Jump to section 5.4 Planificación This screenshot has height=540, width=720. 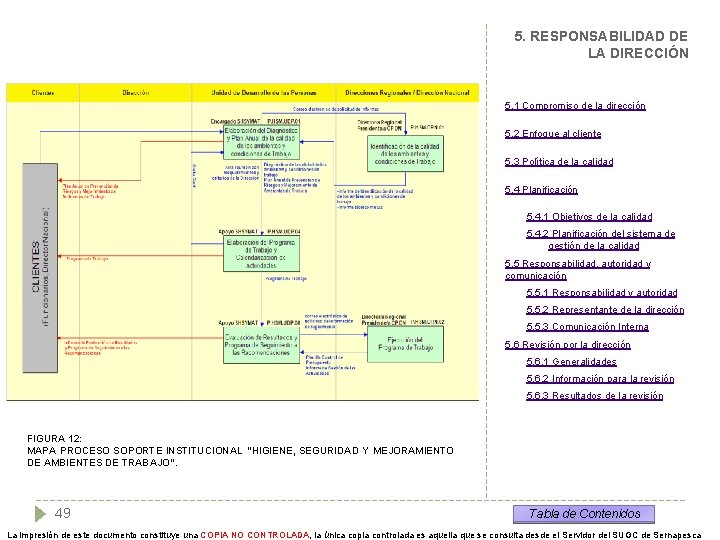click(x=541, y=190)
